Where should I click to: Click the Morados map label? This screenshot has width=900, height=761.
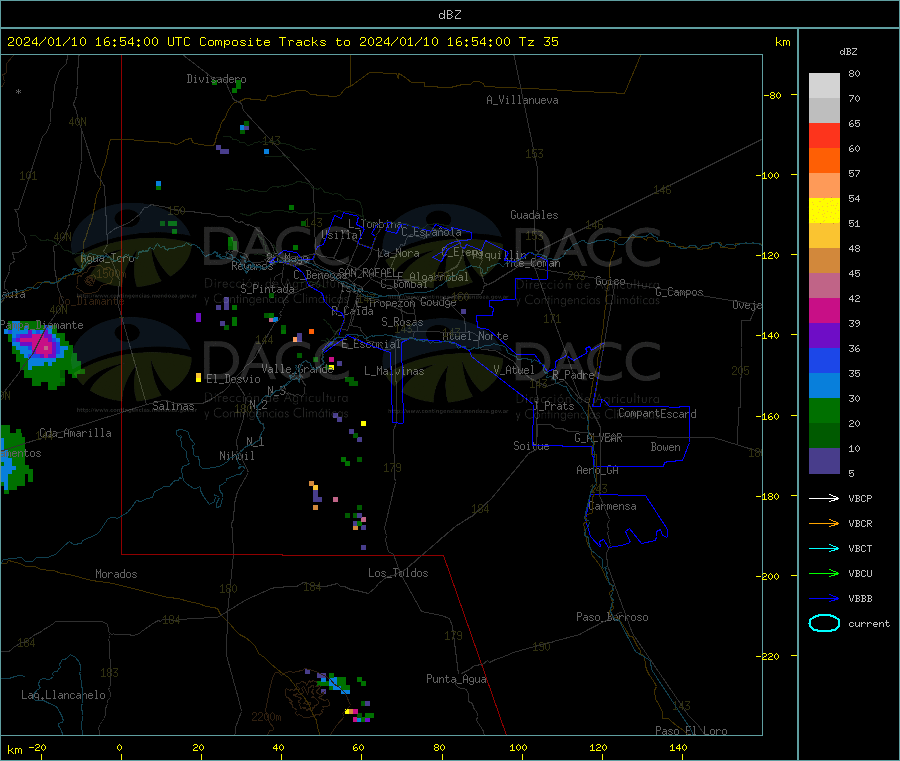(x=116, y=574)
